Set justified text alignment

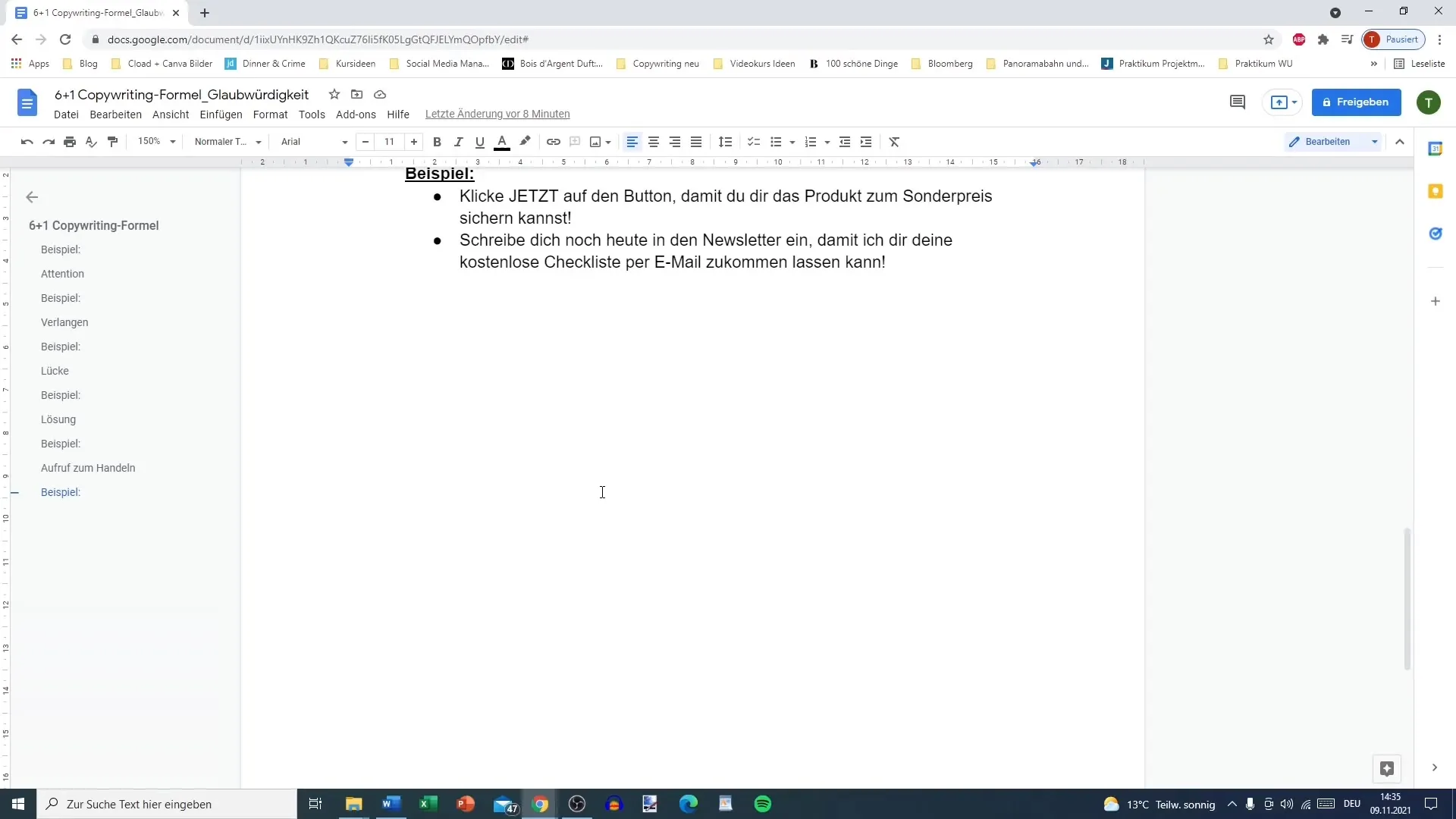coord(696,142)
